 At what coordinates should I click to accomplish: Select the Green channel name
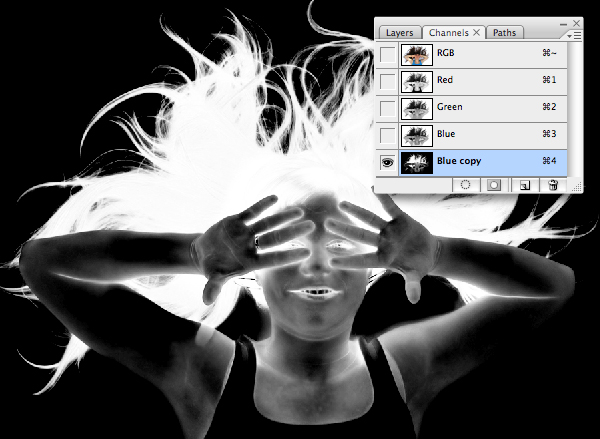(x=450, y=107)
